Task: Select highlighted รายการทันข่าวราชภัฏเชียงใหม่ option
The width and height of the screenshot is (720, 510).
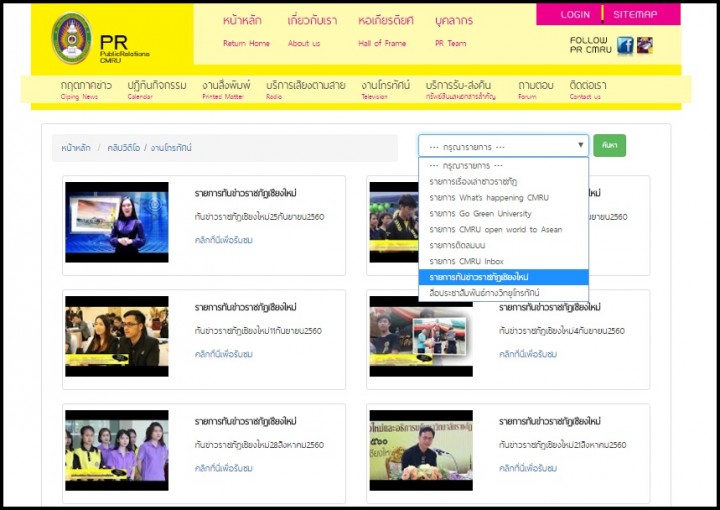Action: (503, 277)
